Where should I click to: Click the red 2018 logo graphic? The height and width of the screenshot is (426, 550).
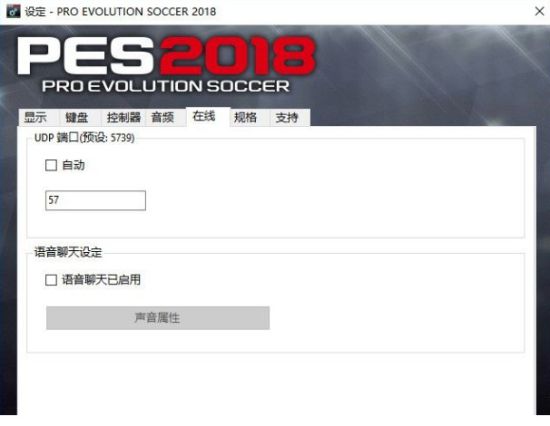click(x=237, y=55)
